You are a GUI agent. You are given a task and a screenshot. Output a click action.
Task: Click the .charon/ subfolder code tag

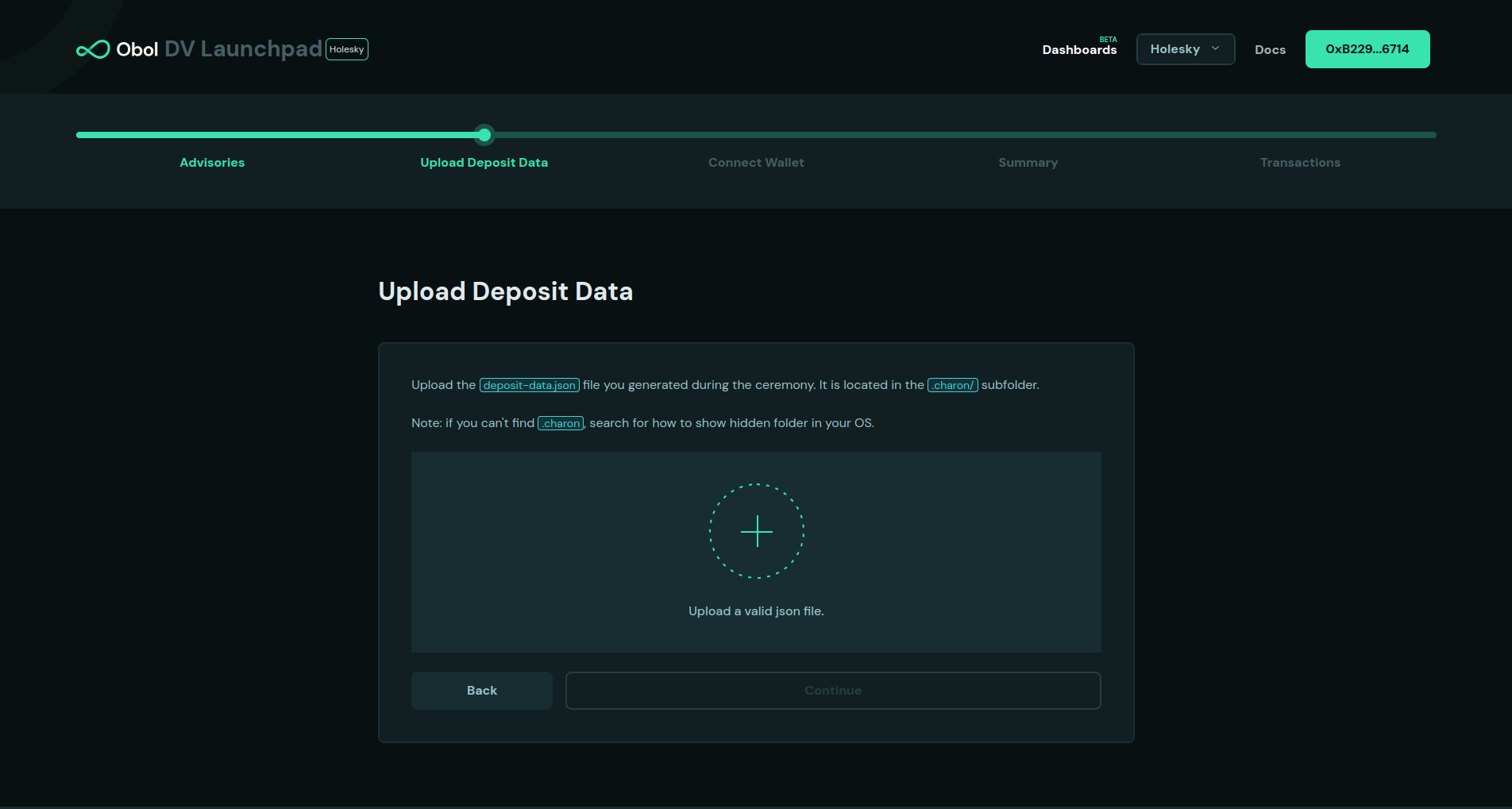(x=952, y=385)
